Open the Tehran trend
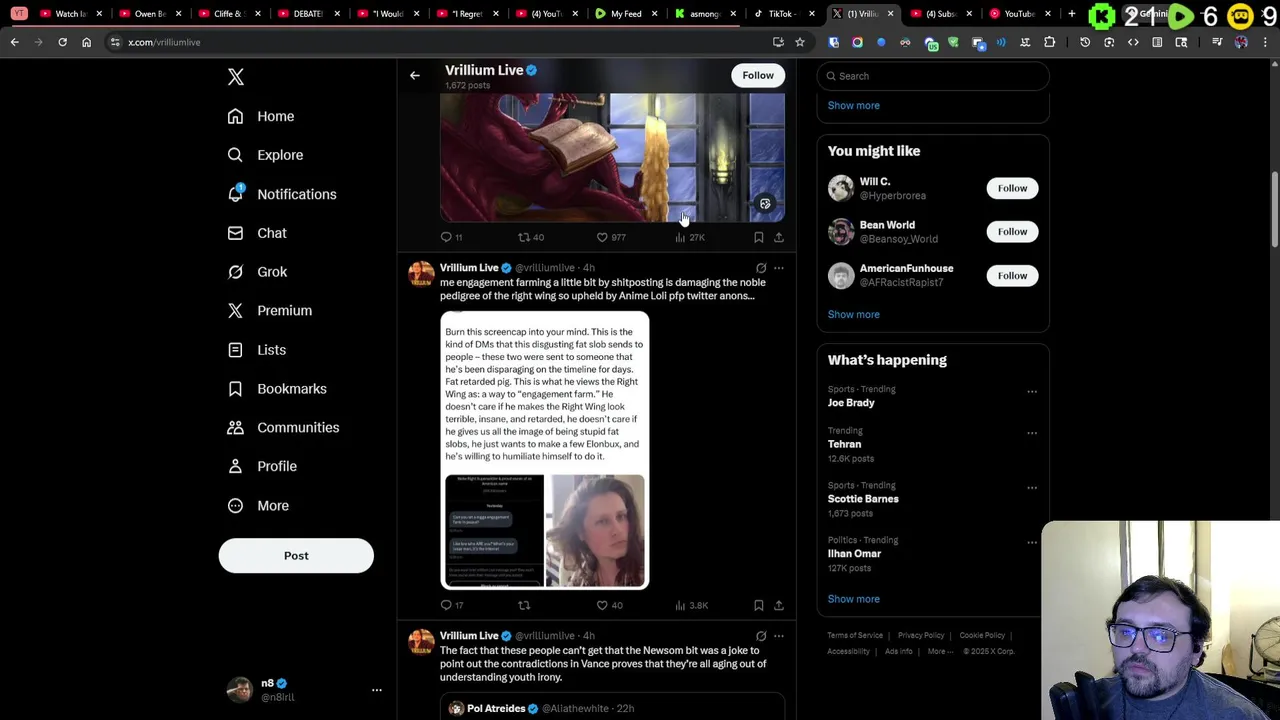 click(844, 444)
